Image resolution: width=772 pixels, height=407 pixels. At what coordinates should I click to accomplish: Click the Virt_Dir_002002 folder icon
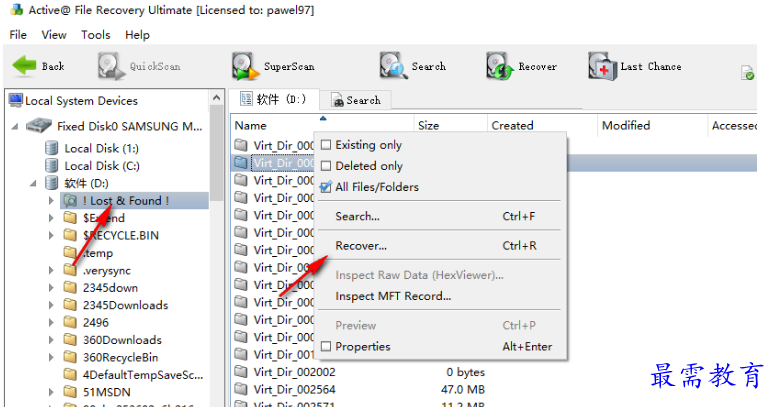click(241, 372)
